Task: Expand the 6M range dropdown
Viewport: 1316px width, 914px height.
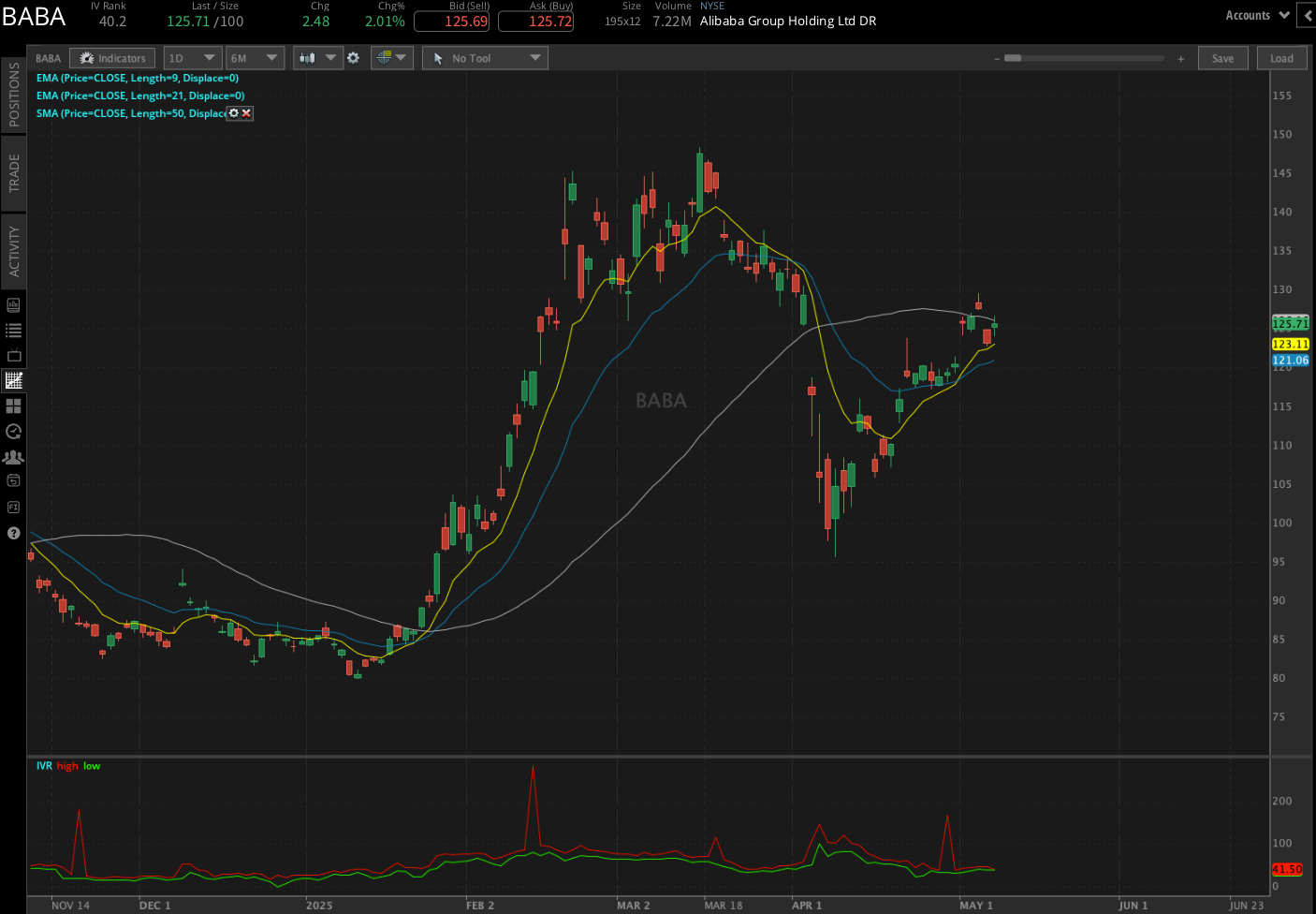Action: [256, 58]
